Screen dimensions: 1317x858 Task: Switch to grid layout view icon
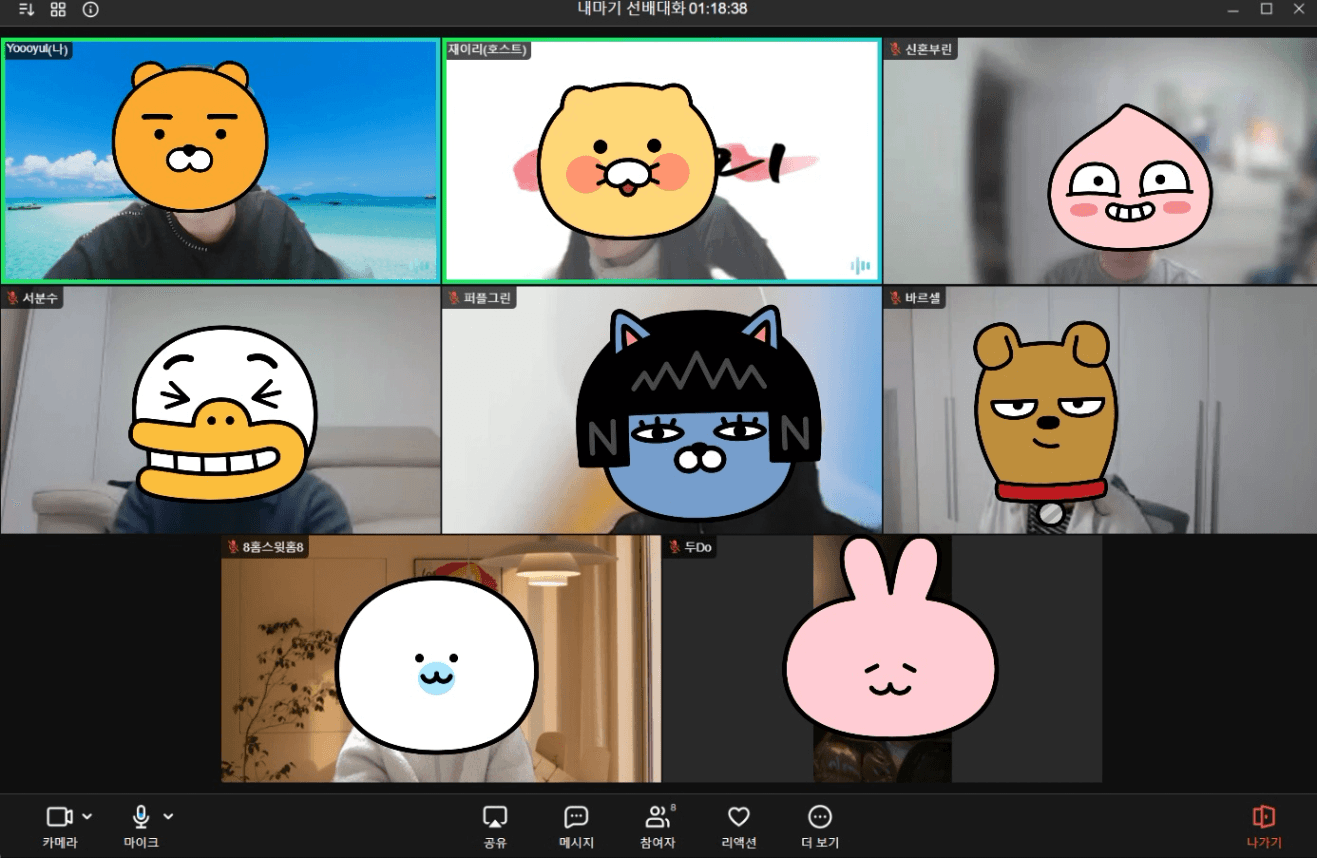pyautogui.click(x=58, y=9)
